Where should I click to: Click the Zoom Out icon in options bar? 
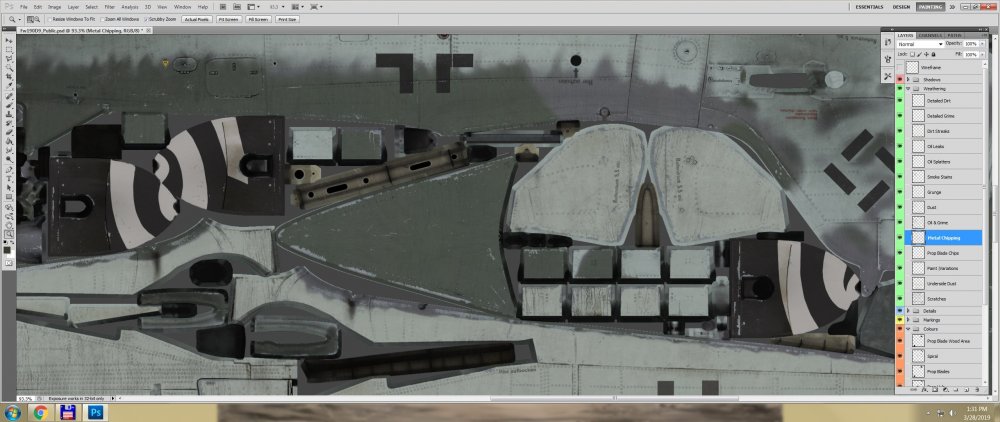click(38, 19)
